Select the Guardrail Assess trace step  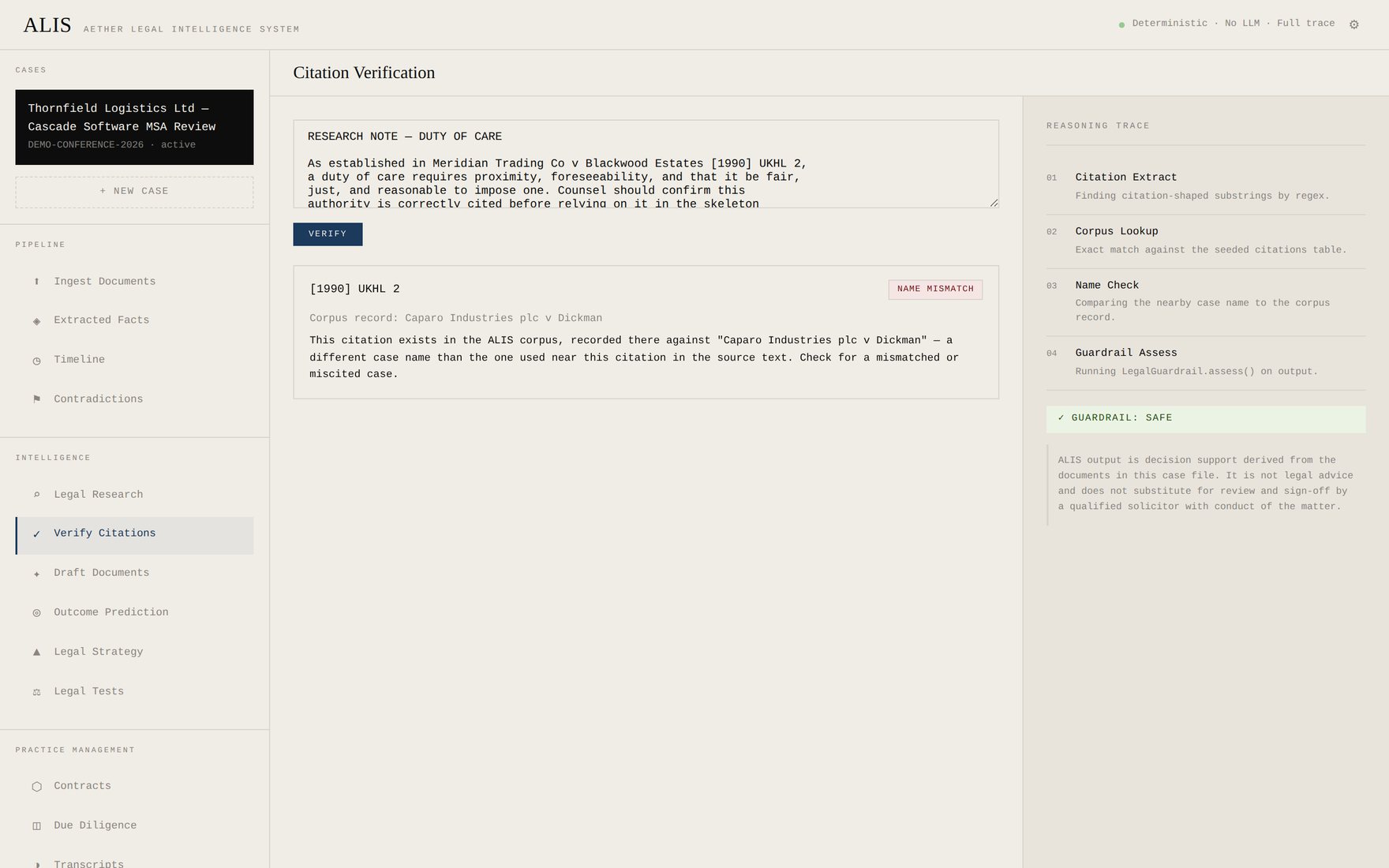1206,363
